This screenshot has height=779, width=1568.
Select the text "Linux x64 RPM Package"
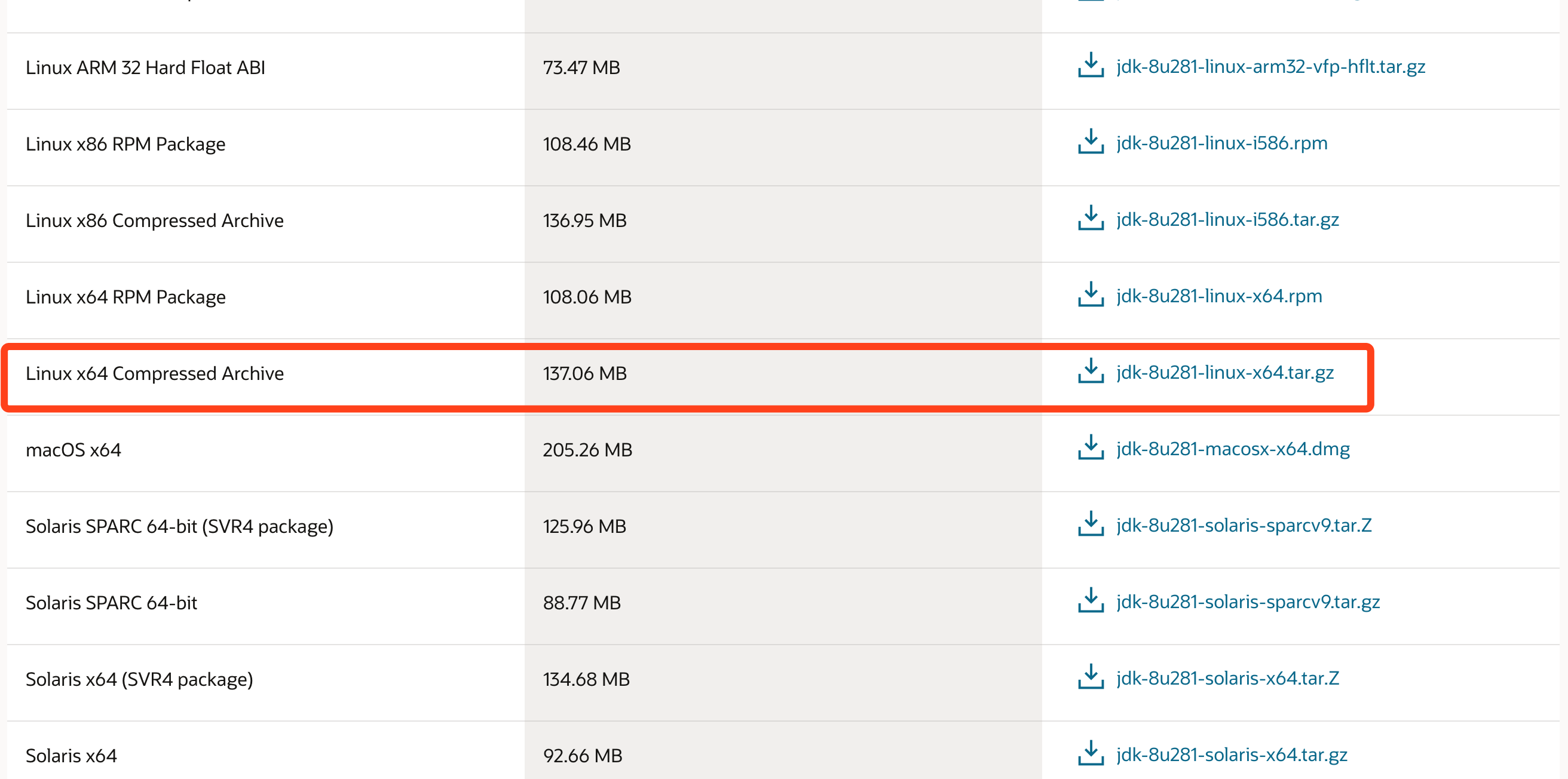coord(125,297)
